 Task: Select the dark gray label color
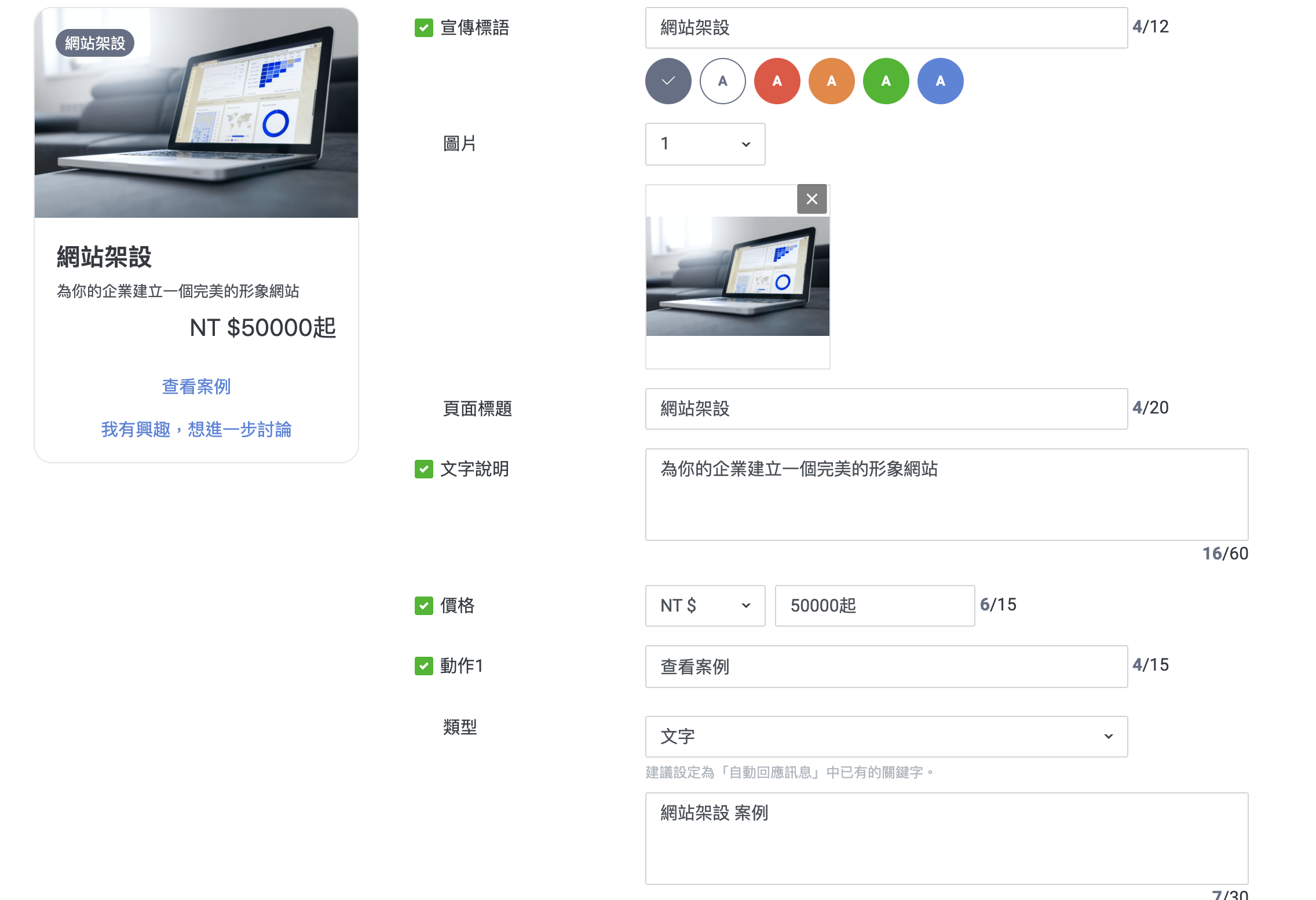668,81
